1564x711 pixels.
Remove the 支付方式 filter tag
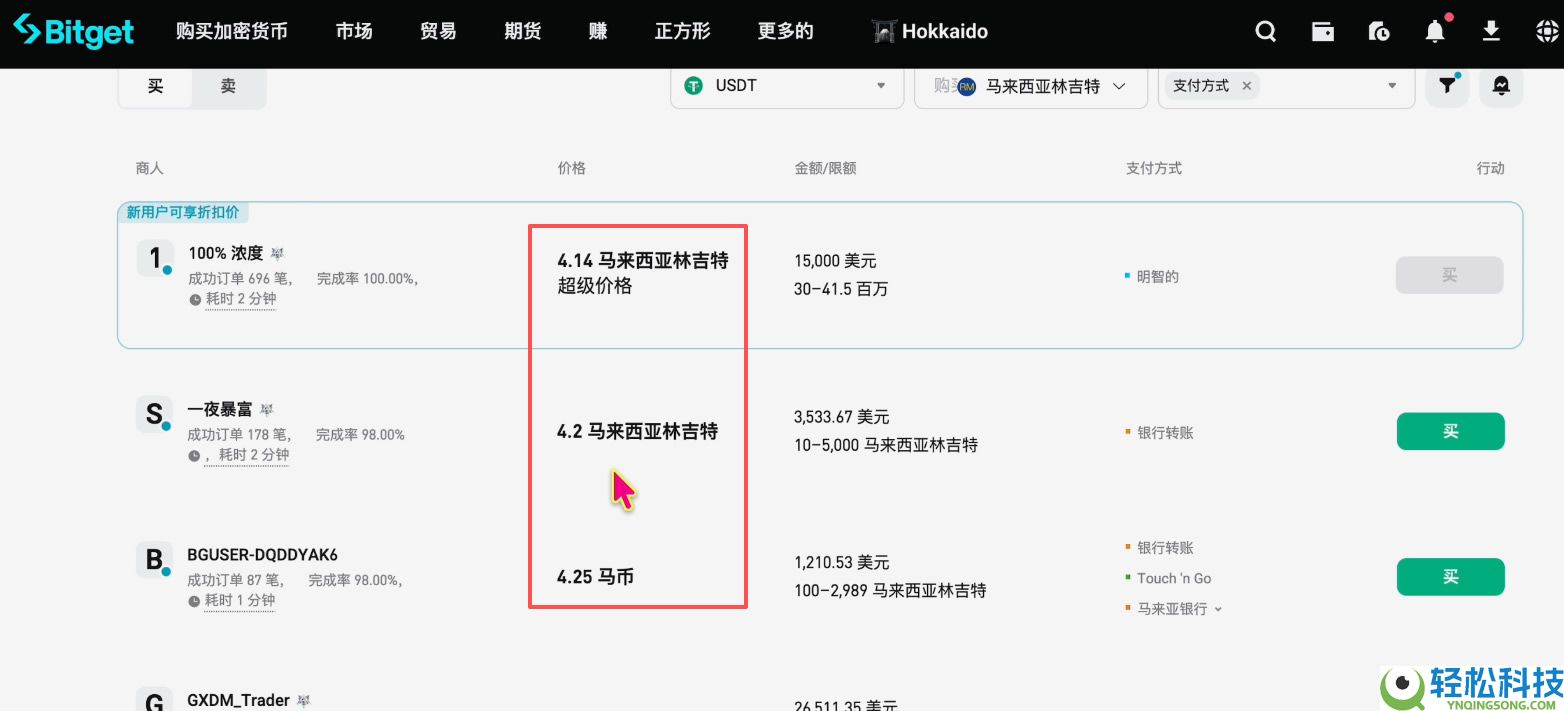pyautogui.click(x=1247, y=86)
